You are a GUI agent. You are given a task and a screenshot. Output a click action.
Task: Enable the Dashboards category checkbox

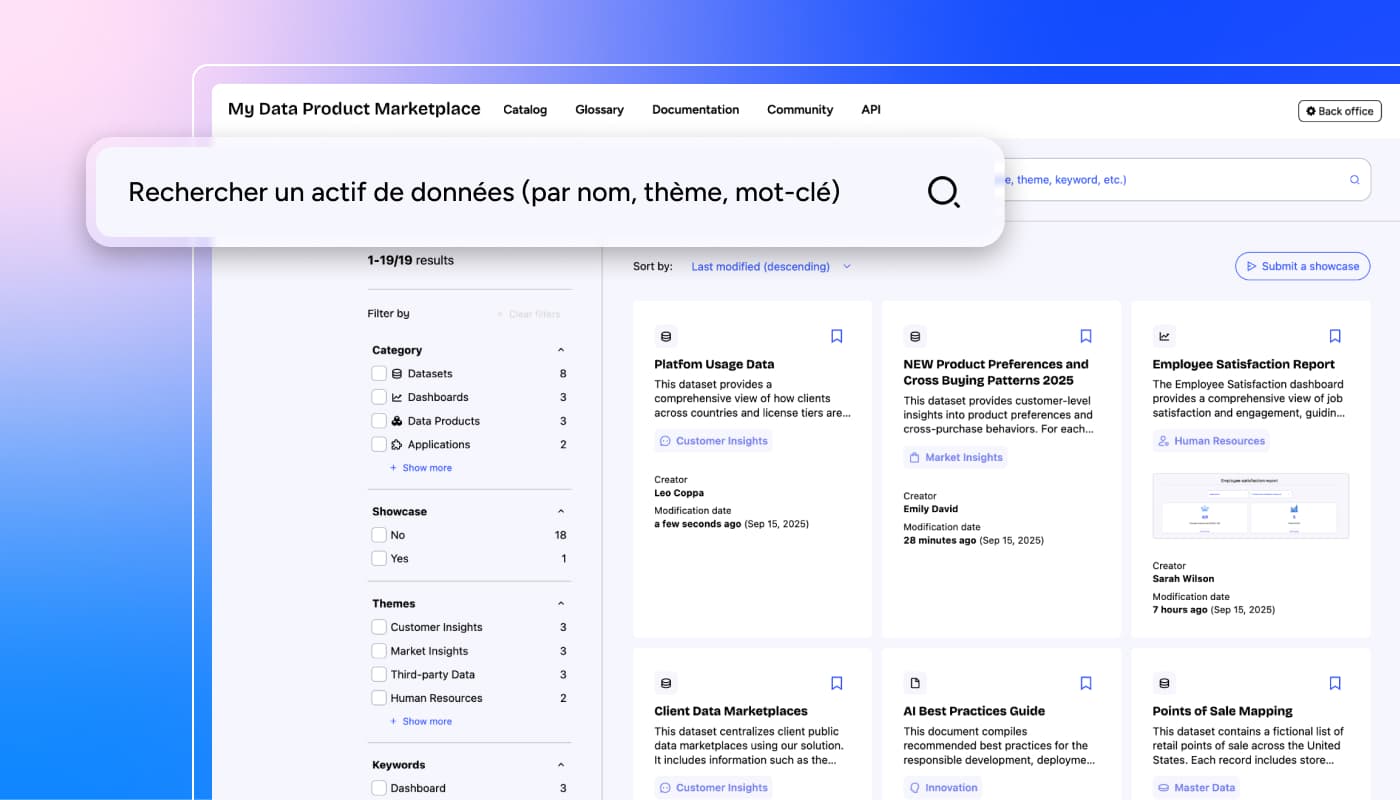(x=379, y=397)
